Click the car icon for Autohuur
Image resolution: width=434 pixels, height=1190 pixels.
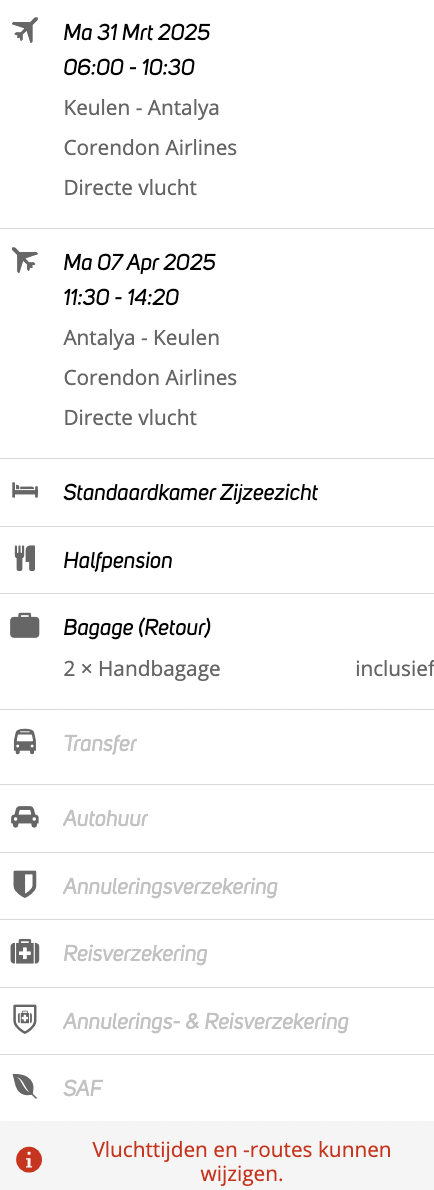(x=24, y=818)
